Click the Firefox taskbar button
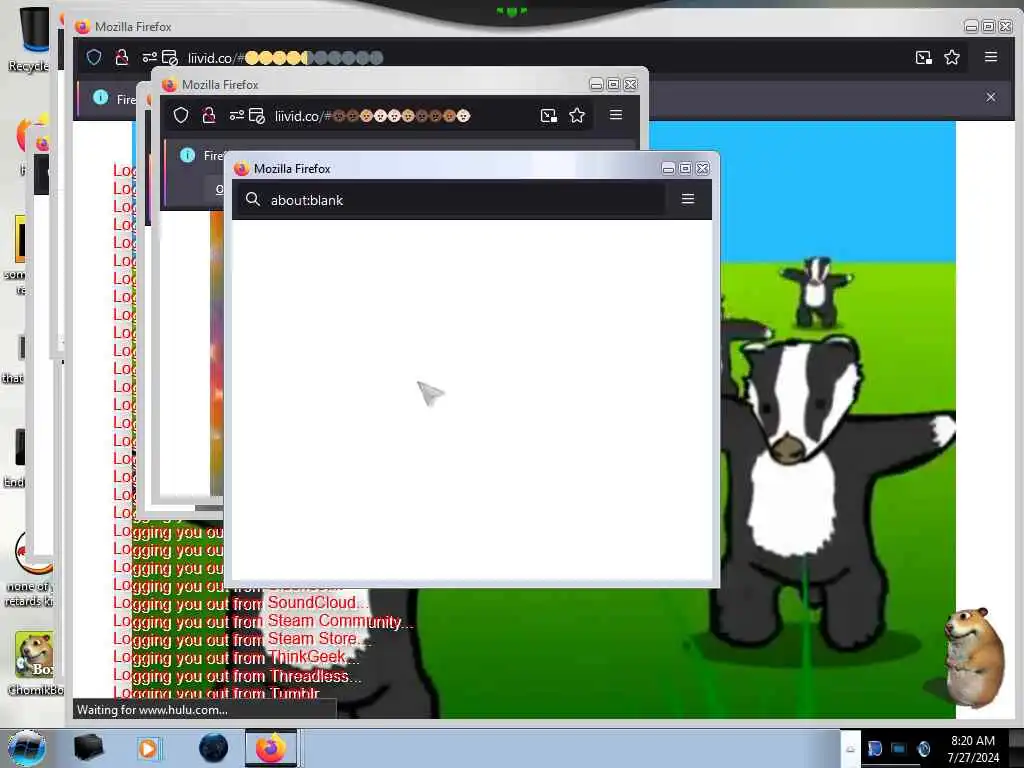 click(271, 748)
